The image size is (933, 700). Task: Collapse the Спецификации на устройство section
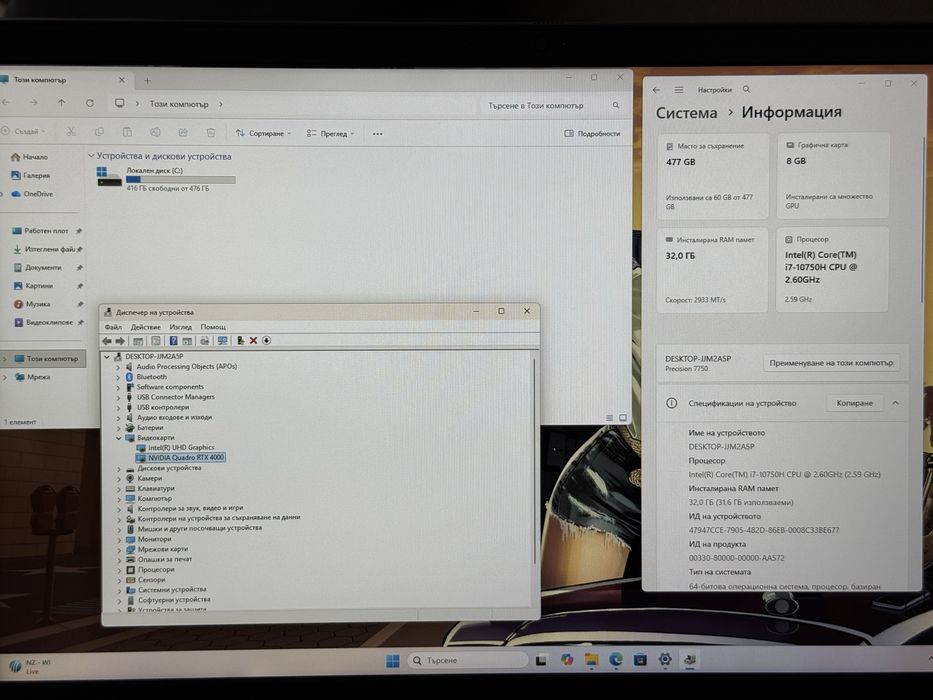pyautogui.click(x=895, y=403)
